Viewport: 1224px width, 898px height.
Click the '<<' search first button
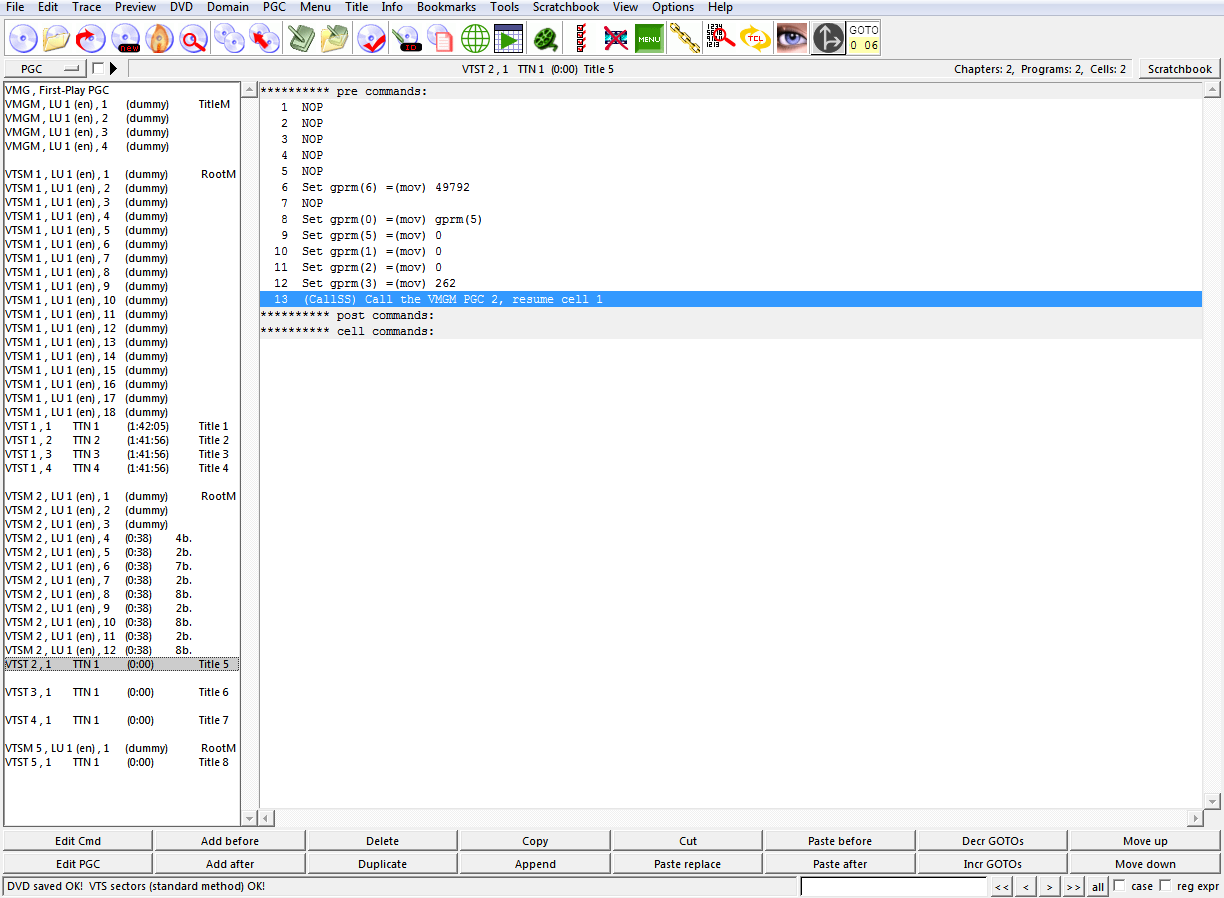pyautogui.click(x=1001, y=887)
